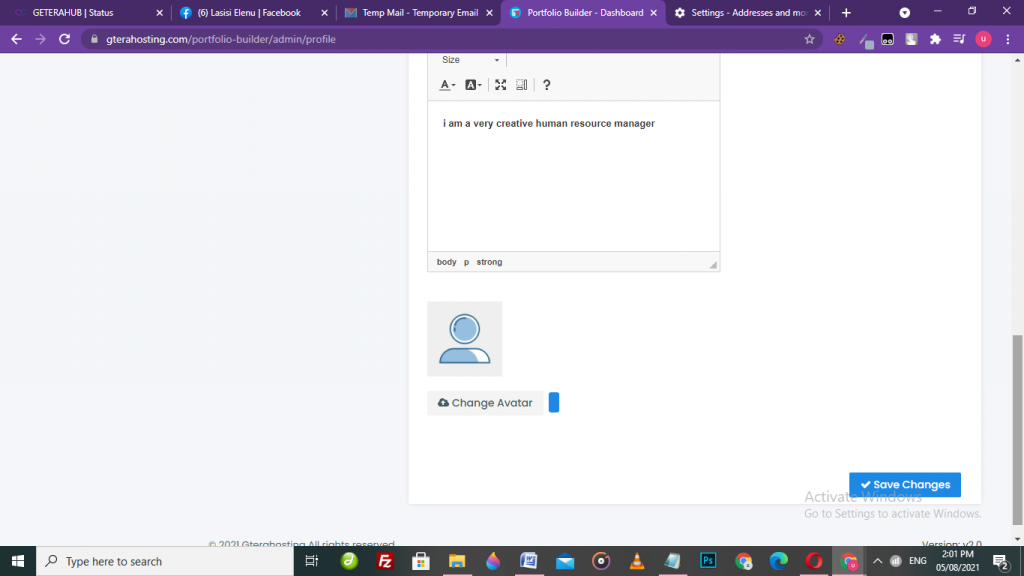Switch to Lasisi Elenu Facebook tab

[251, 12]
